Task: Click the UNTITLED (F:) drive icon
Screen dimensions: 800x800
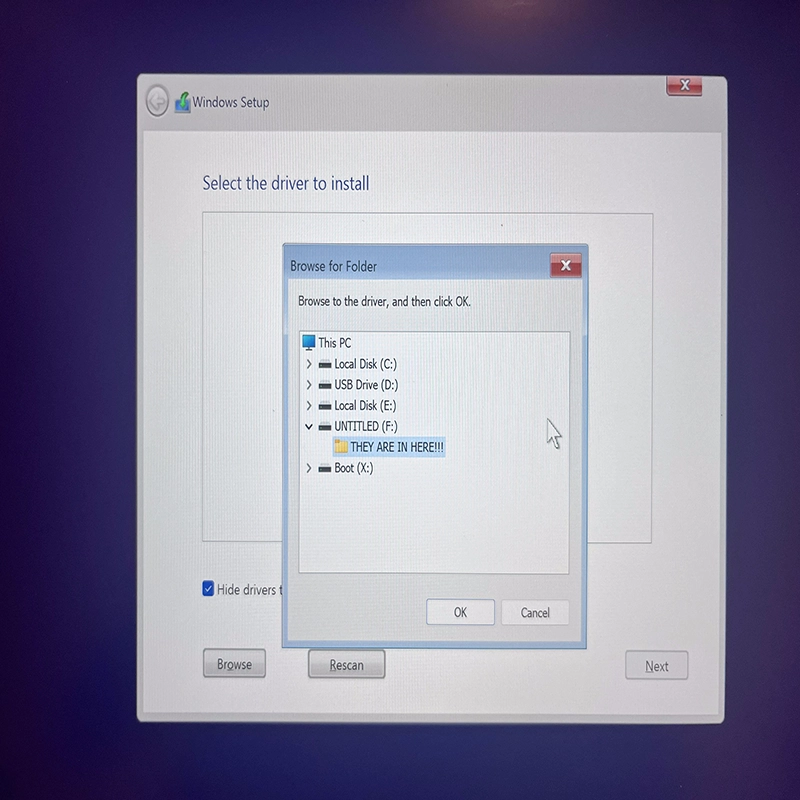Action: 325,427
